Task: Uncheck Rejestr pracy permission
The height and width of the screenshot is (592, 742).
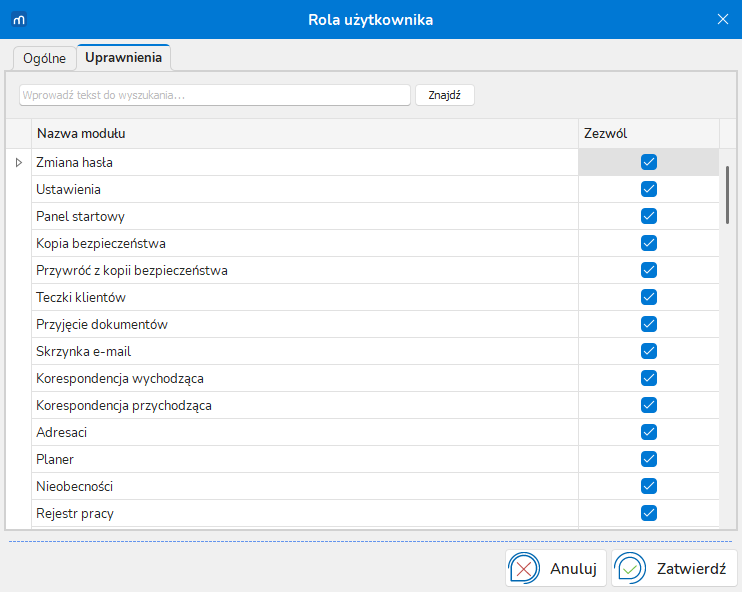Action: [x=649, y=513]
